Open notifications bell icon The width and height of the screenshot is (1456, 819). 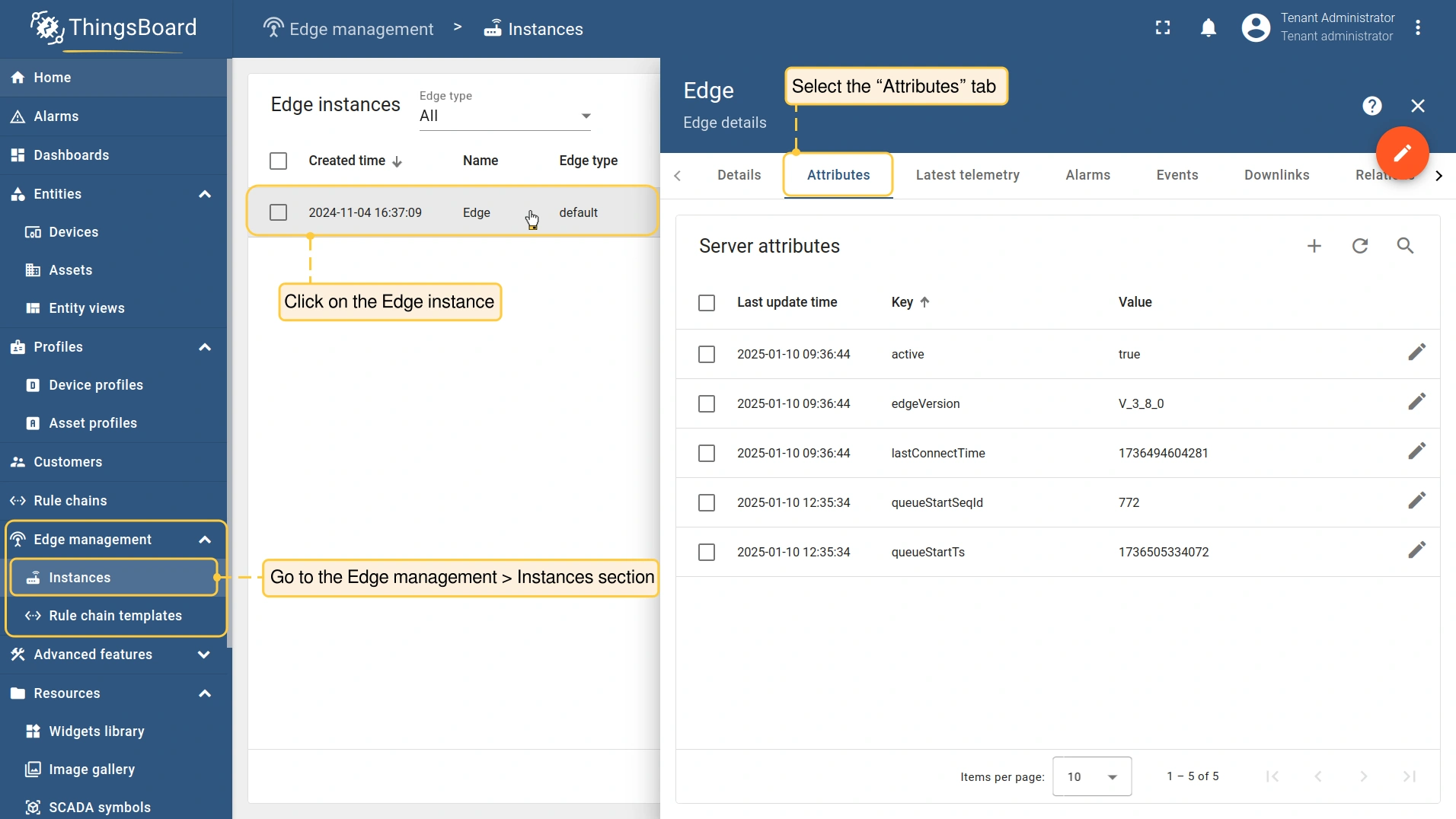(x=1208, y=28)
